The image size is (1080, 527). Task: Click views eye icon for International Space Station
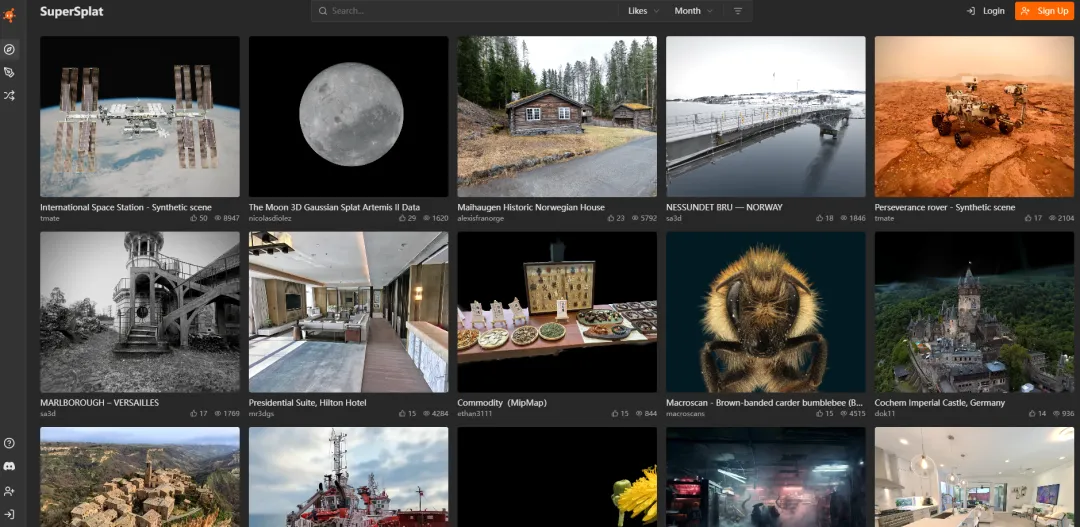click(218, 218)
